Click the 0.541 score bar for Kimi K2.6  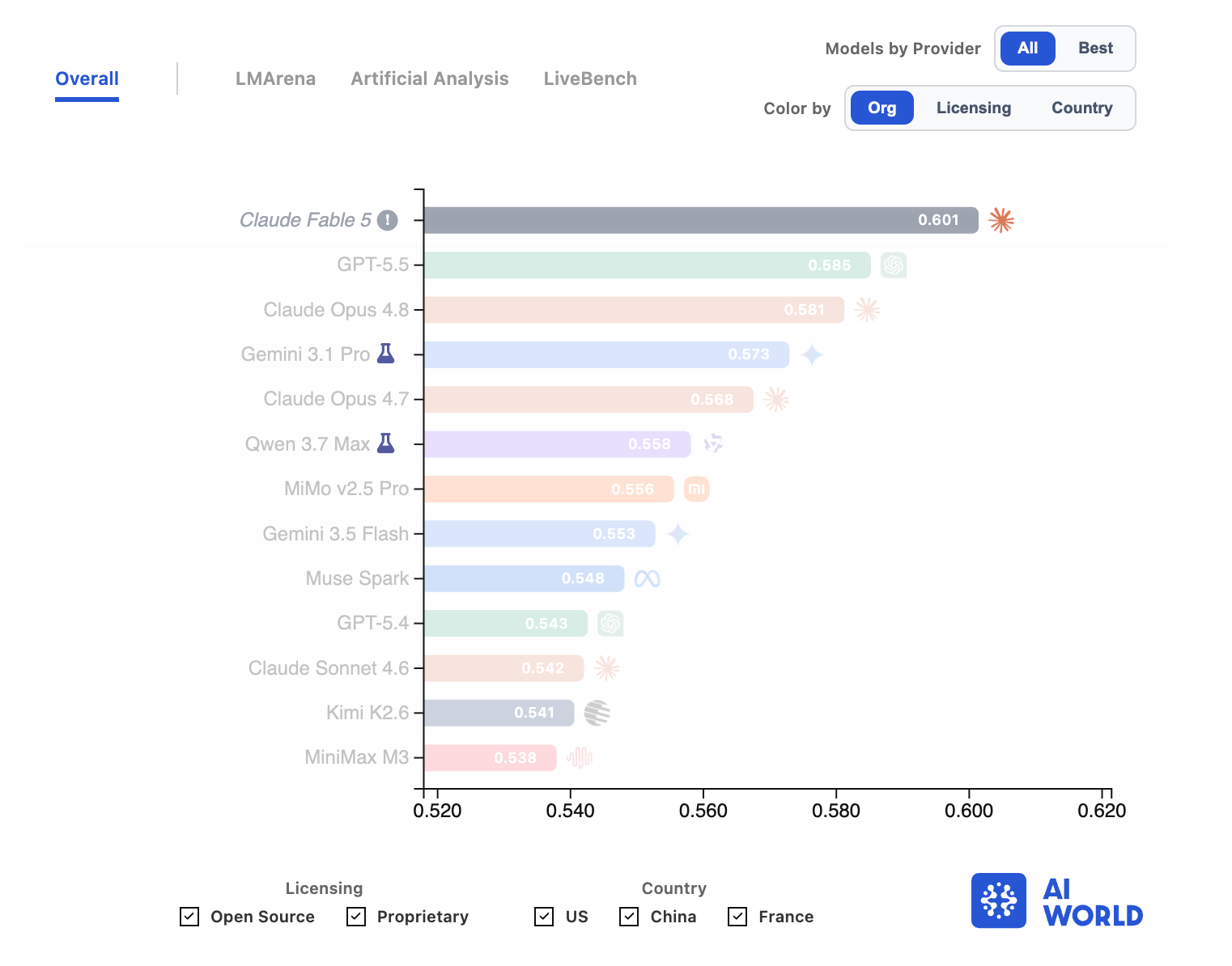tap(499, 713)
